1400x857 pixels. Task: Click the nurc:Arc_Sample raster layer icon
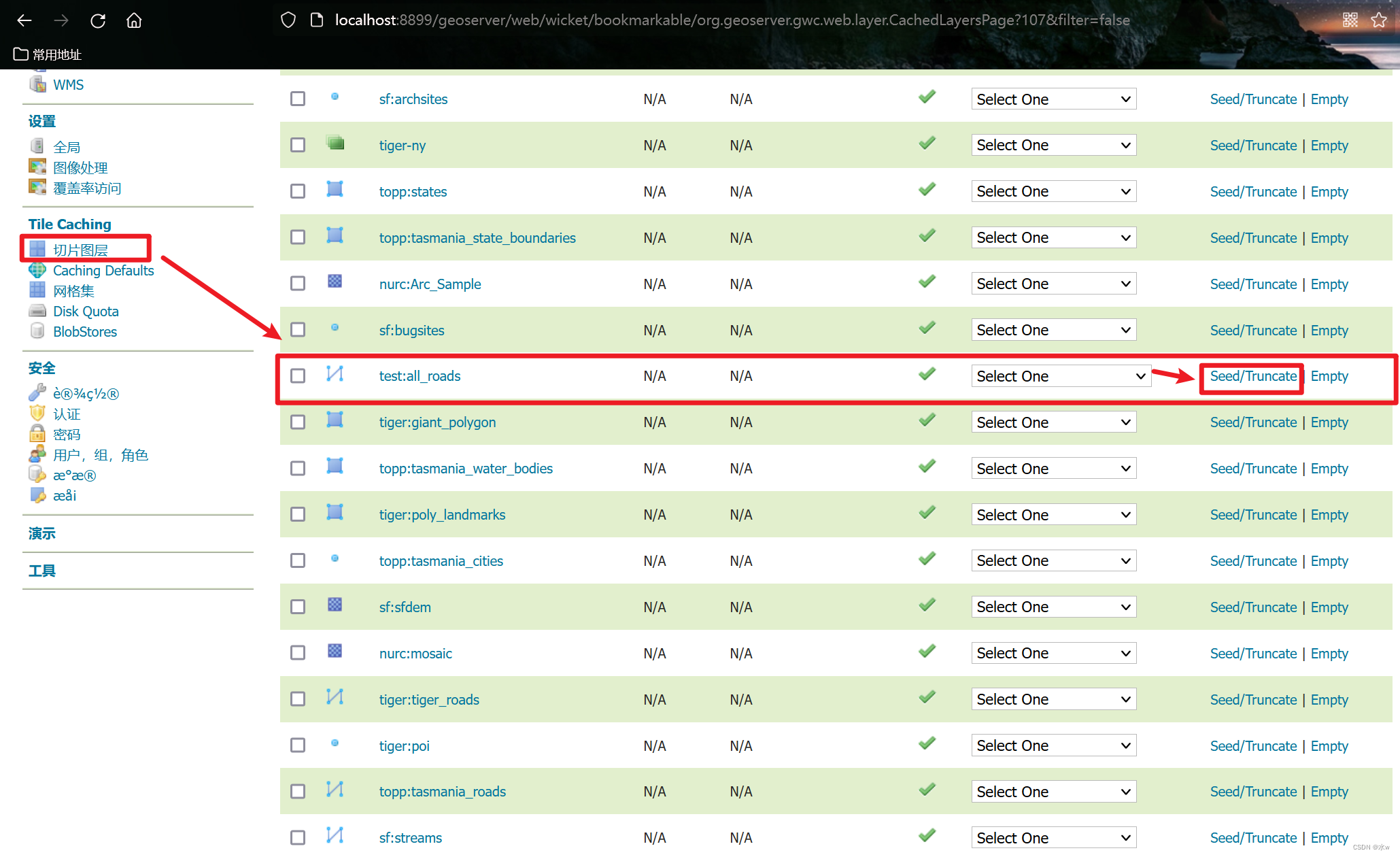[335, 282]
